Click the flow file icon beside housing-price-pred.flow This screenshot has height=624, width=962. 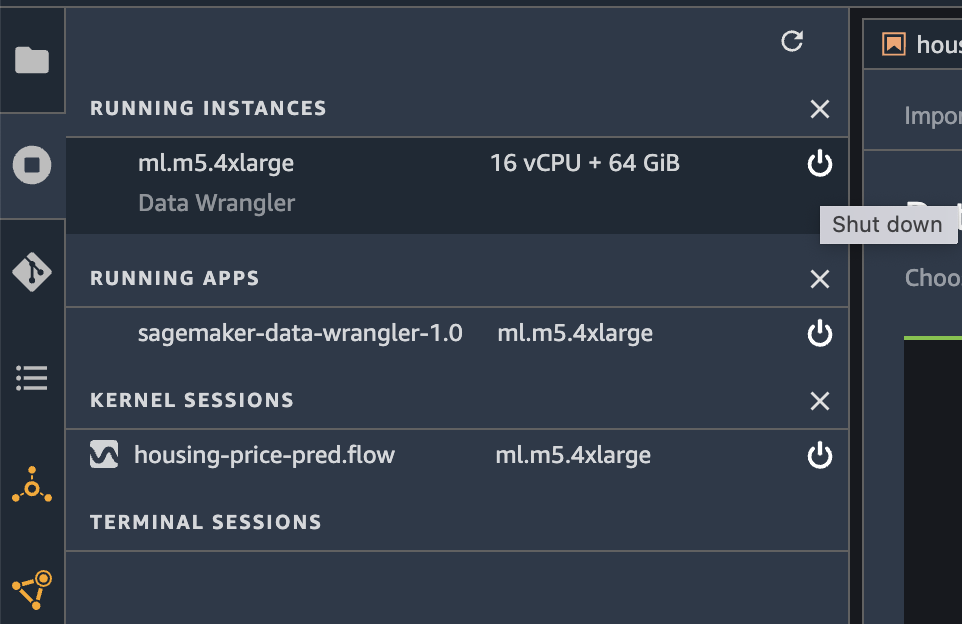click(x=104, y=456)
